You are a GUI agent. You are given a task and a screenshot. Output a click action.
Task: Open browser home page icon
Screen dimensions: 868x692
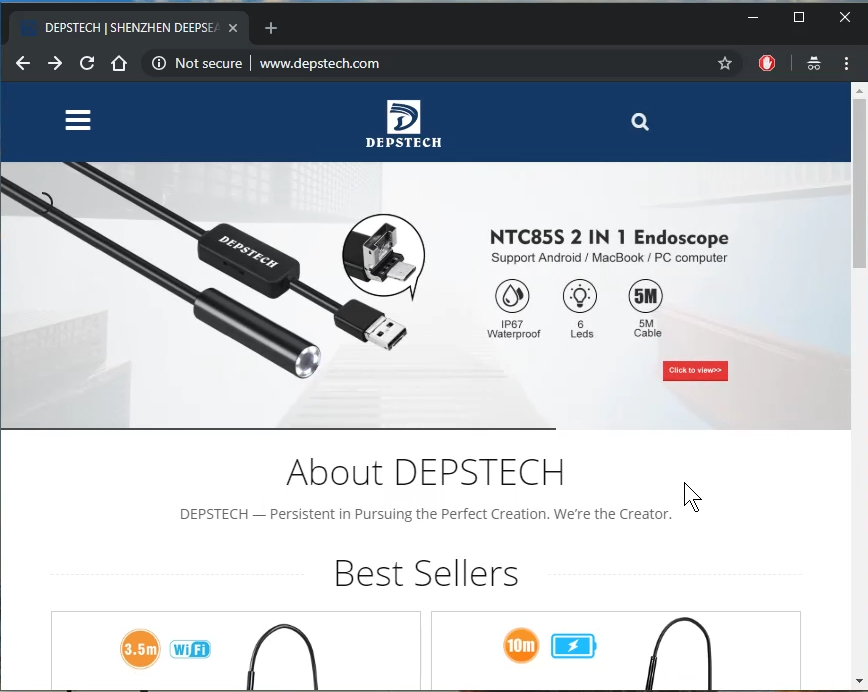tap(119, 63)
